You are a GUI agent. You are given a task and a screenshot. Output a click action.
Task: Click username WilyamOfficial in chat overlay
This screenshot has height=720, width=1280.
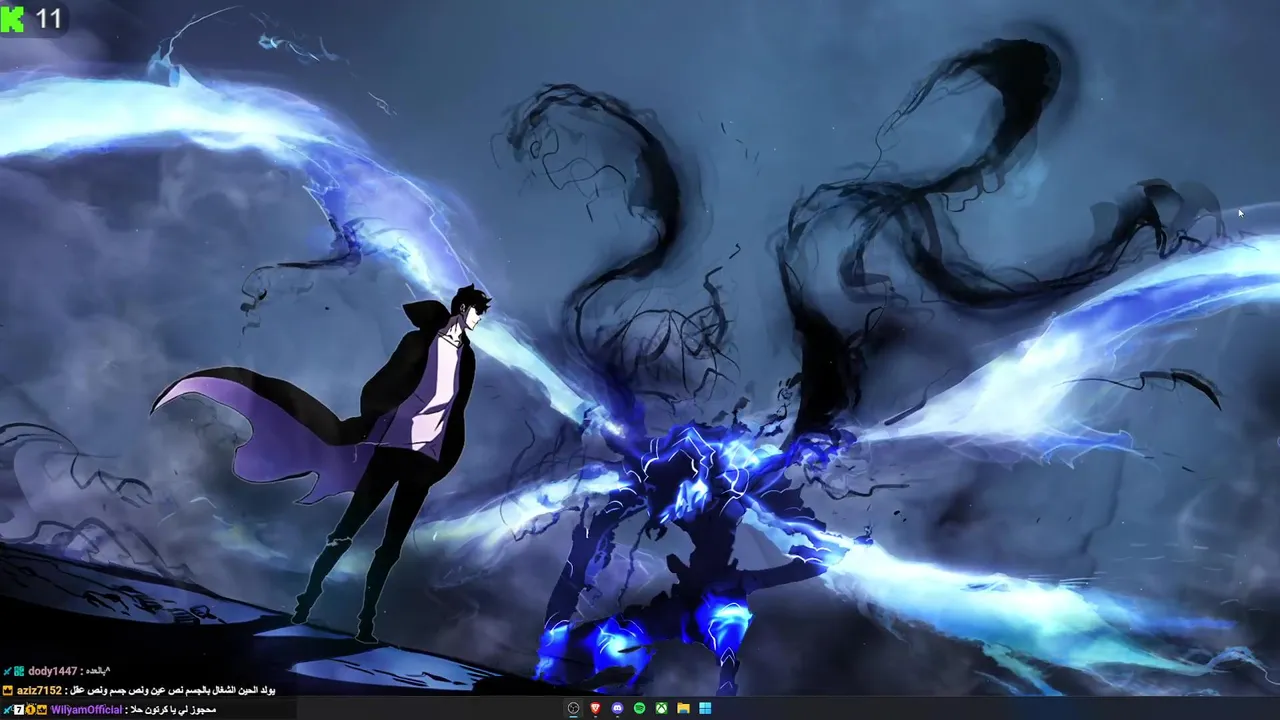click(x=86, y=710)
